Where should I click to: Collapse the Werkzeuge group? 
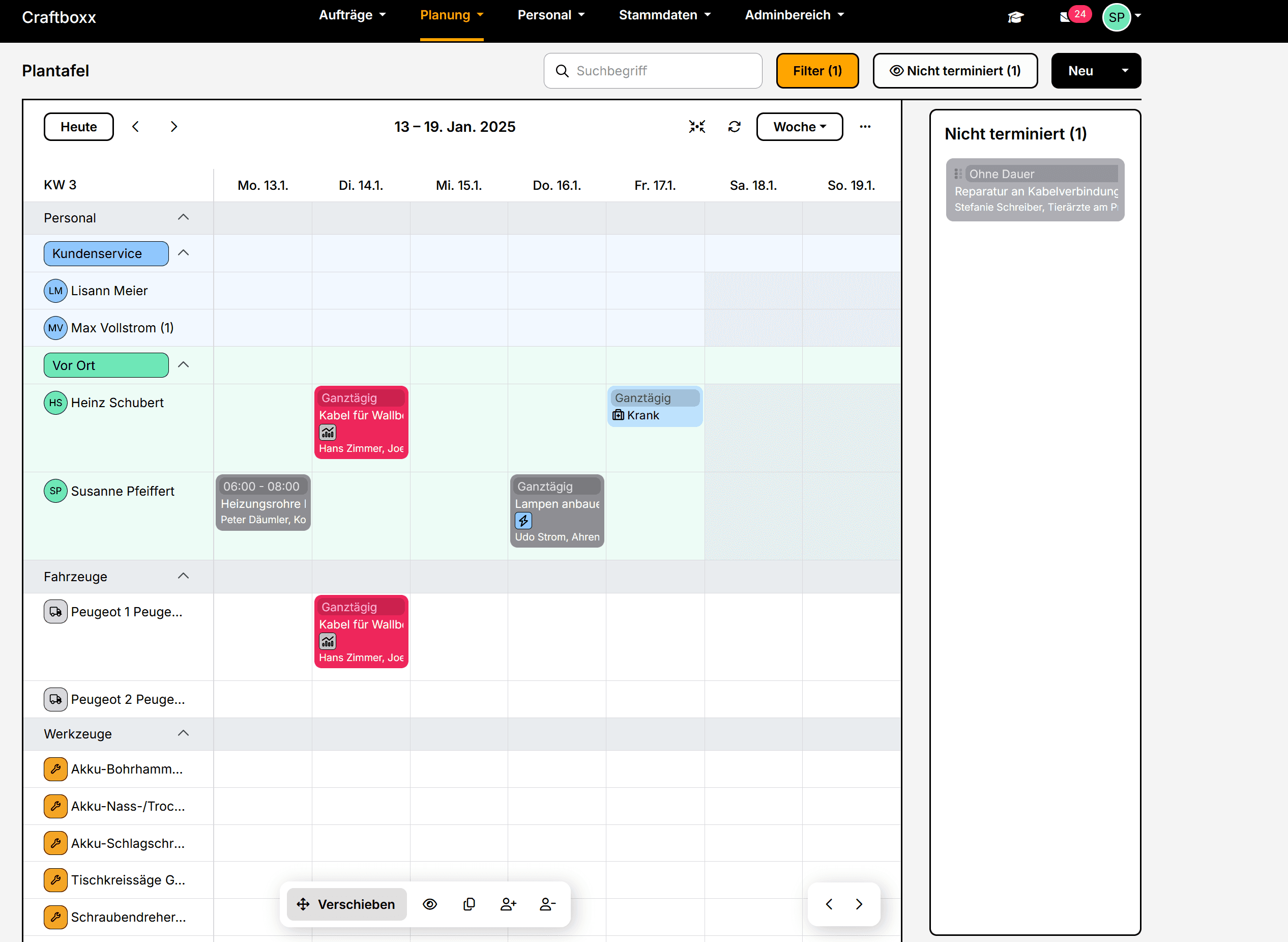(x=184, y=734)
